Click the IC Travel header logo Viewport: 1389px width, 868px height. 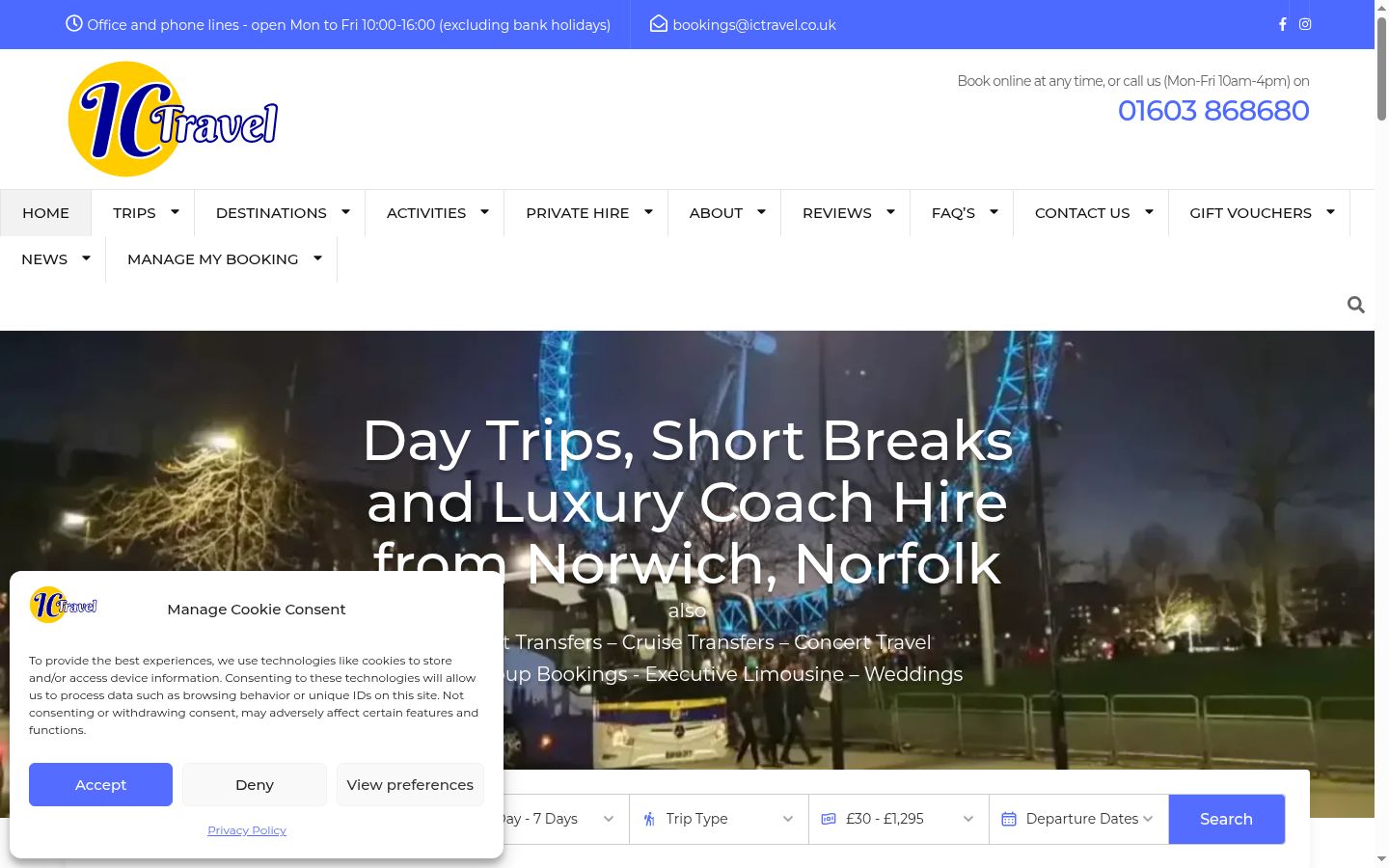[x=173, y=120]
